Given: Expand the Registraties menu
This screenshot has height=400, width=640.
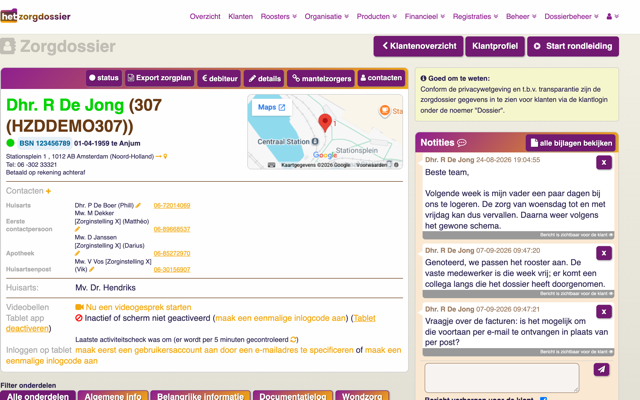Looking at the screenshot, I should click(475, 16).
